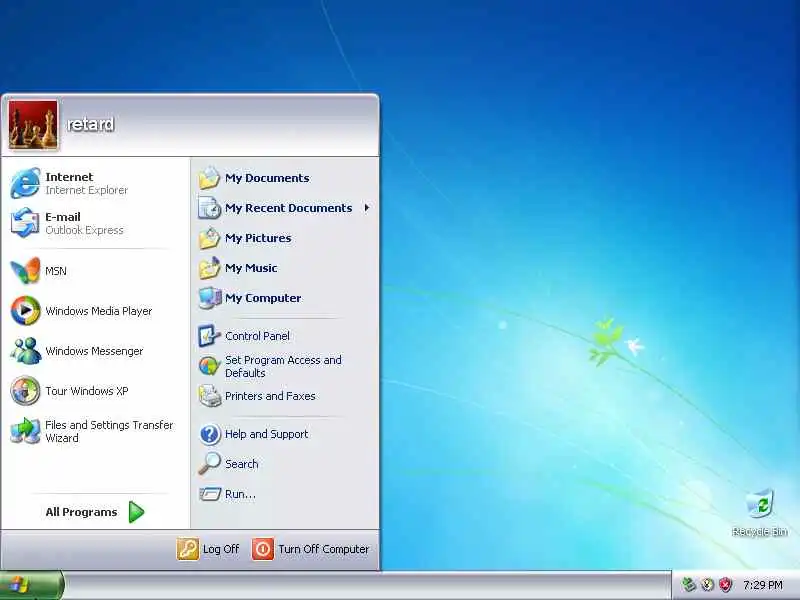Image resolution: width=800 pixels, height=600 pixels.
Task: Open the MSN butterfly icon
Action: tap(25, 270)
